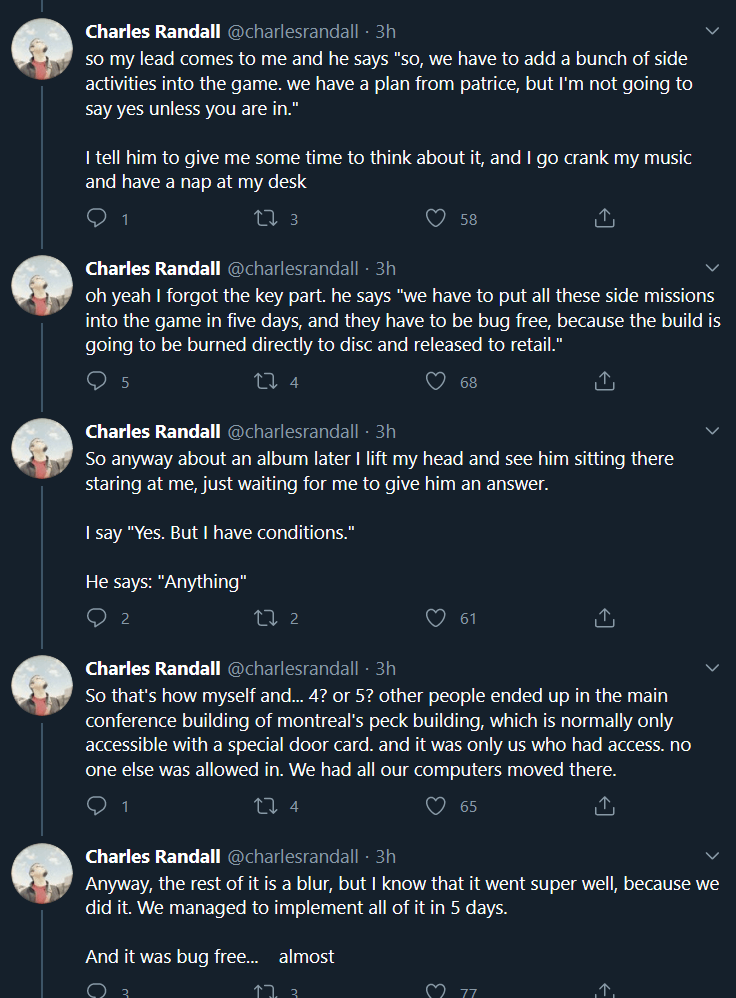Screen dimensions: 736x998
Task: Share the conference building tweet
Action: [x=604, y=806]
